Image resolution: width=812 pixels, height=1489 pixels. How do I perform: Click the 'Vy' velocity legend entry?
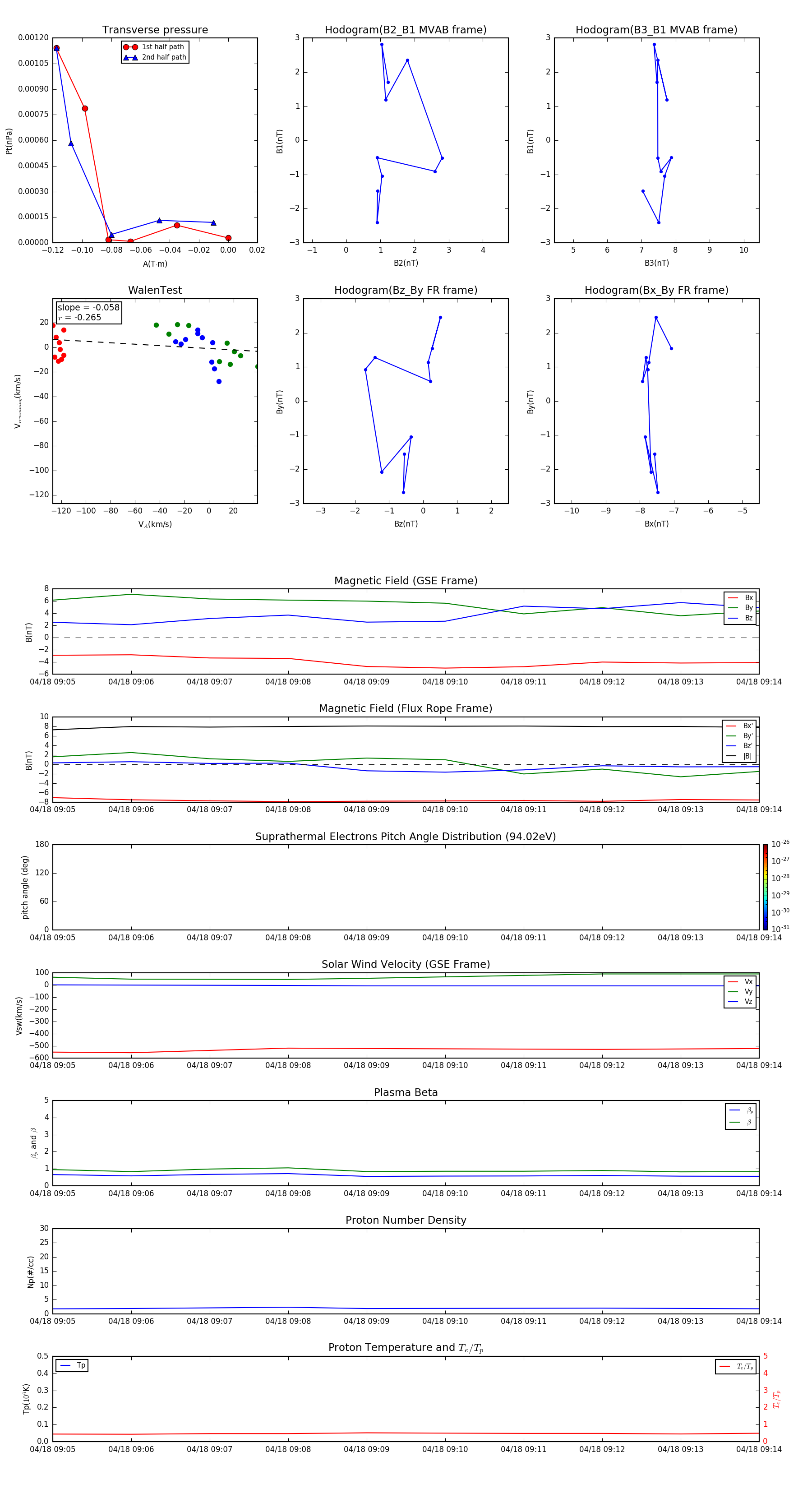pos(740,992)
